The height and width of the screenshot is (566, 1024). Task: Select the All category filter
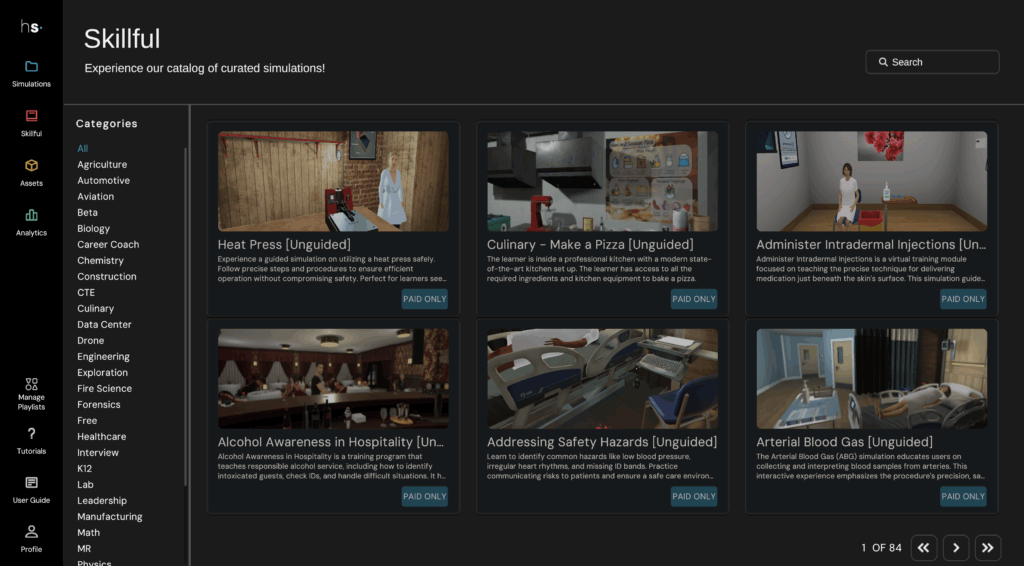(83, 149)
